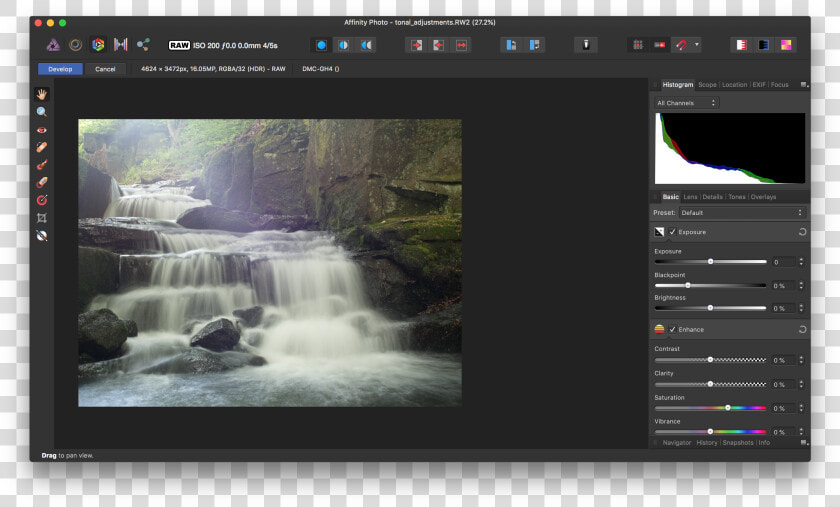Image resolution: width=840 pixels, height=507 pixels.
Task: Switch to the Liquify Persona icon
Action: (x=76, y=45)
